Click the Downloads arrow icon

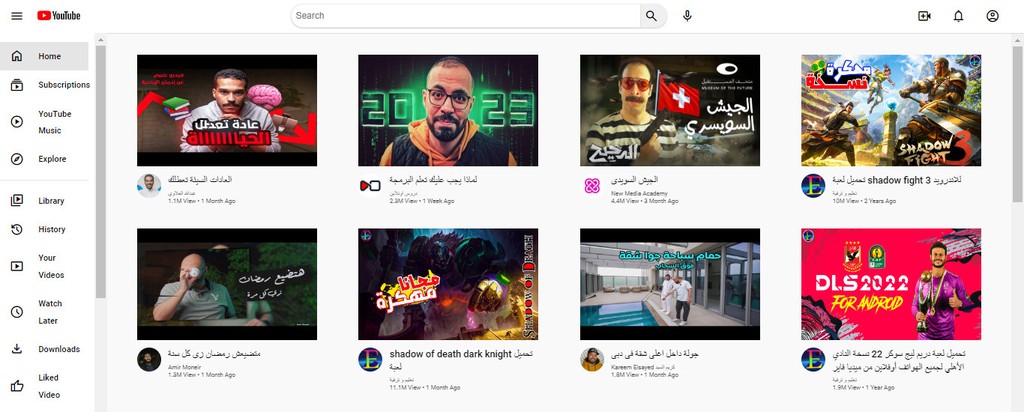(17, 349)
